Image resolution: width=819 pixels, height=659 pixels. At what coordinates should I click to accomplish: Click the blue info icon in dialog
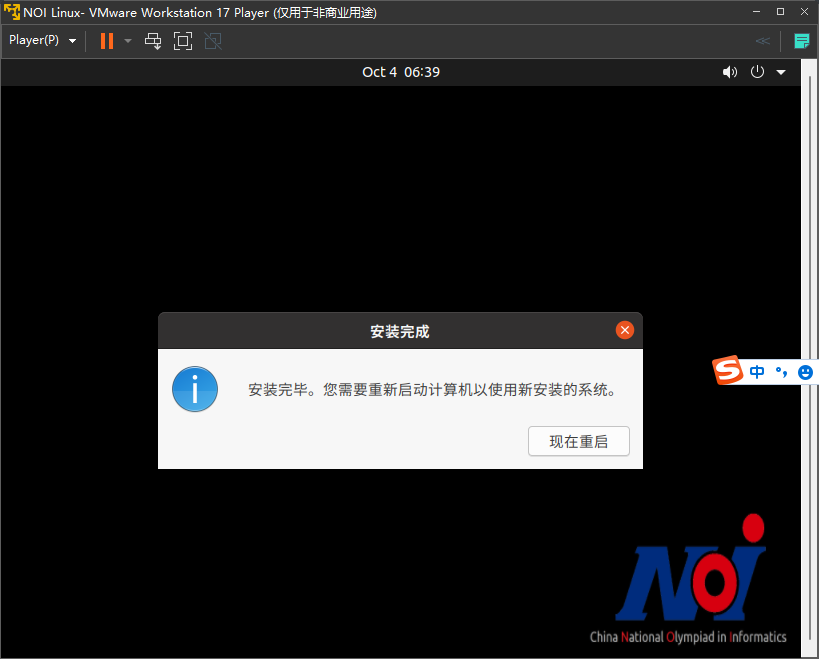coord(195,389)
